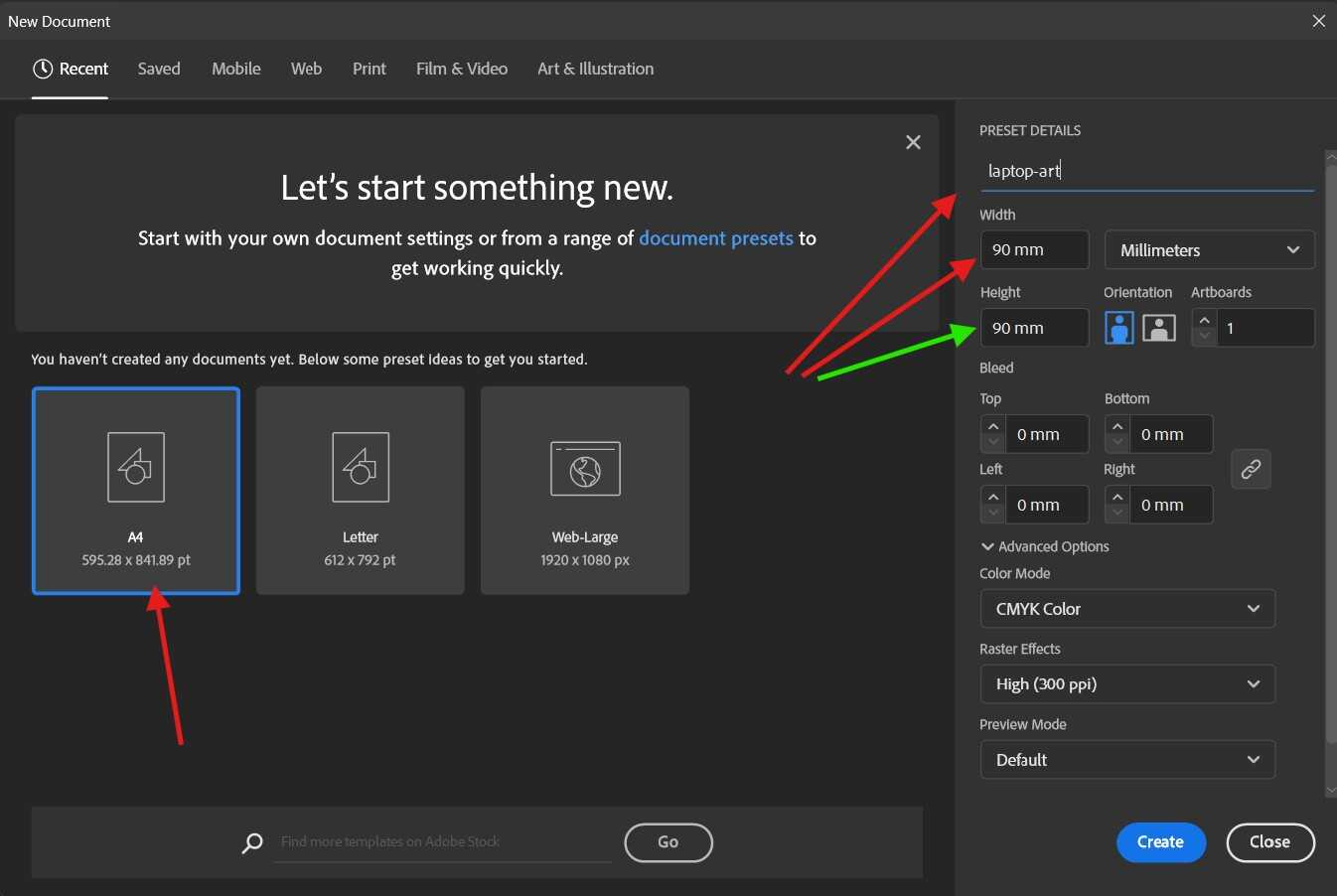The image size is (1337, 896).
Task: Open the Millimeters units dropdown
Action: pos(1209,250)
